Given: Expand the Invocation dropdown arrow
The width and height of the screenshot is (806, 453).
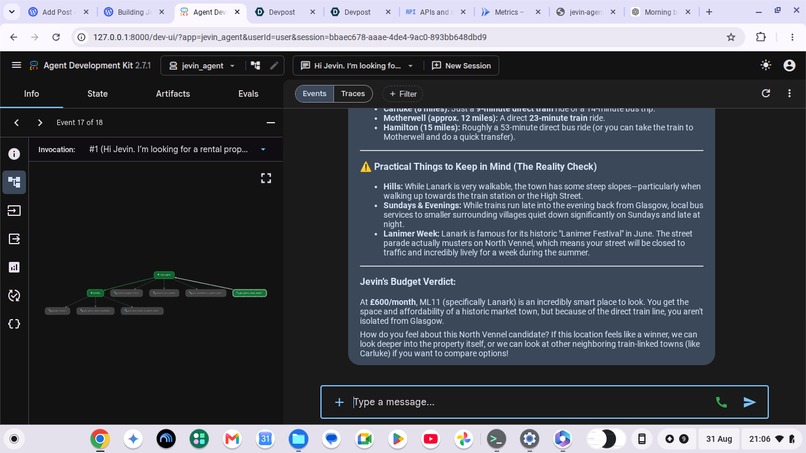Looking at the screenshot, I should [x=263, y=149].
